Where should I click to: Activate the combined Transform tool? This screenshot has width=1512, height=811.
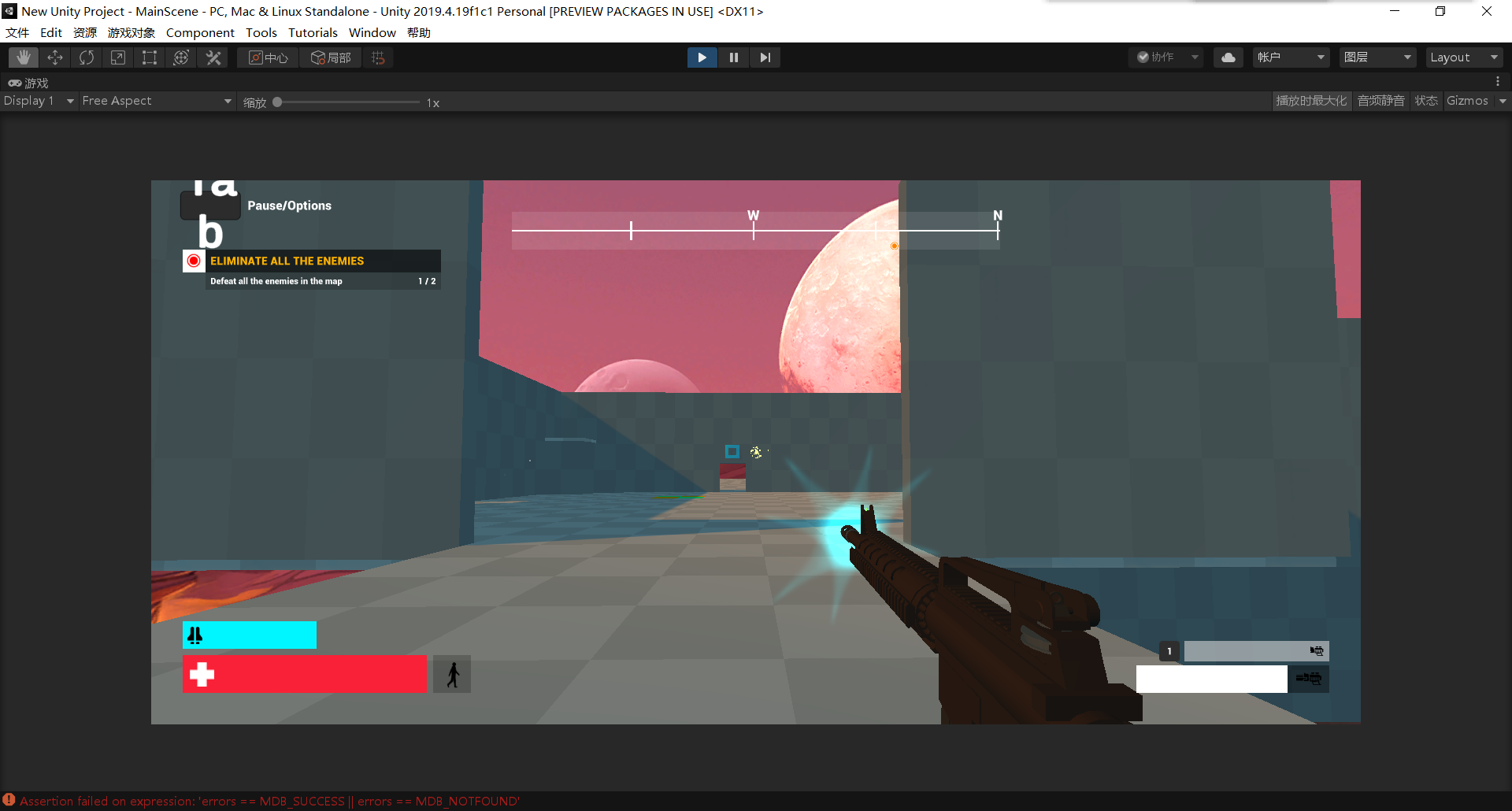click(x=180, y=57)
